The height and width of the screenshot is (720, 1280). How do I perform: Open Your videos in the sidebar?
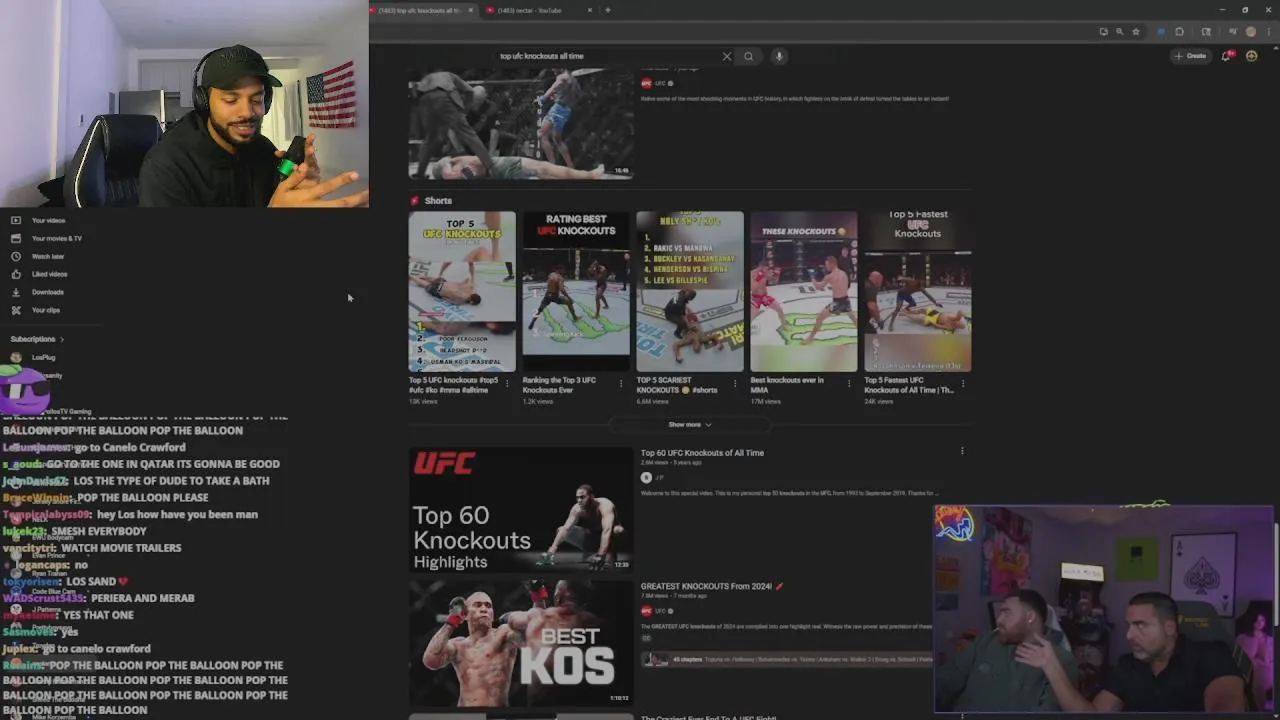click(x=38, y=220)
